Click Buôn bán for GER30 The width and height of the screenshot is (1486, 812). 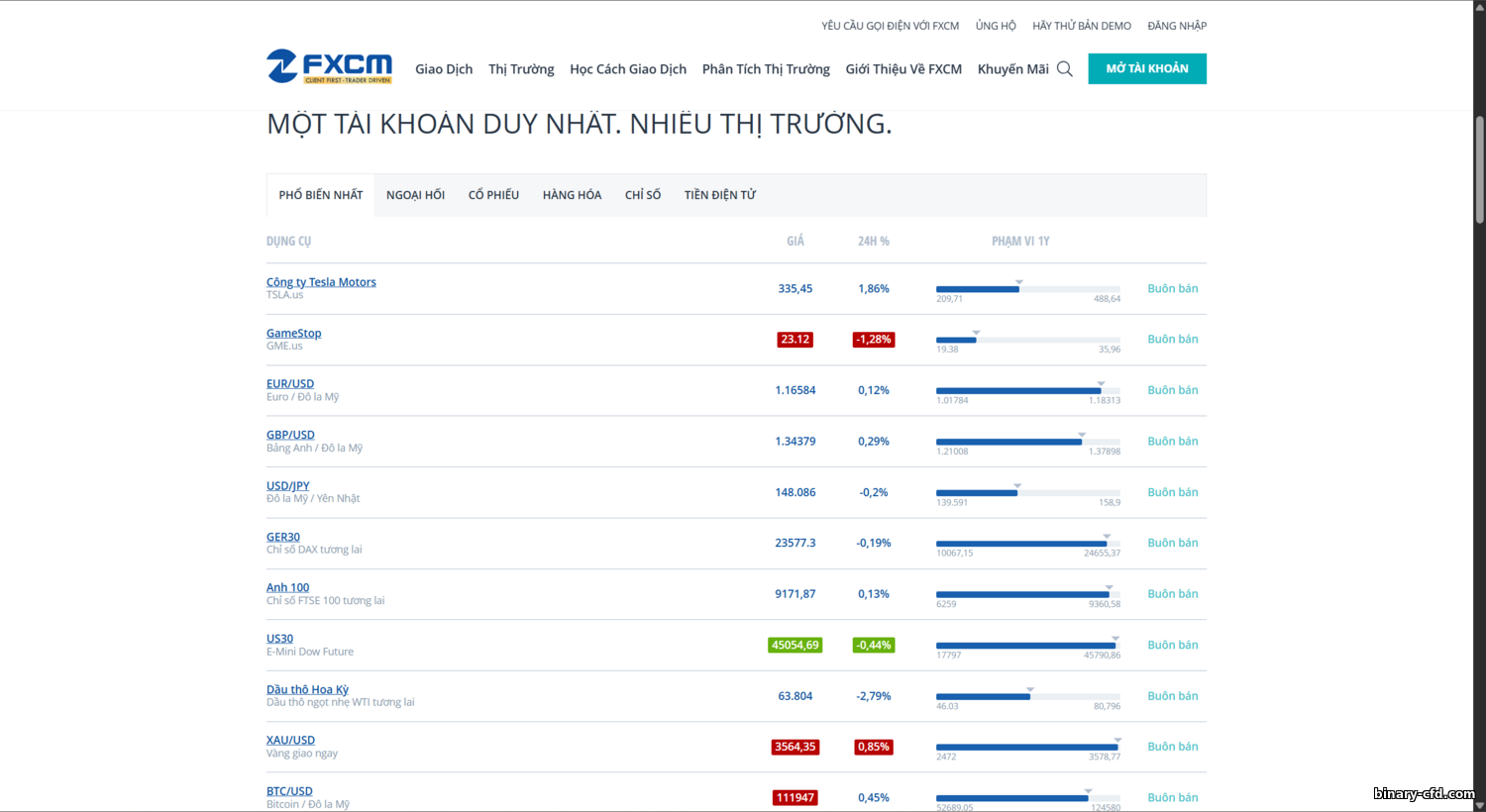[1173, 543]
